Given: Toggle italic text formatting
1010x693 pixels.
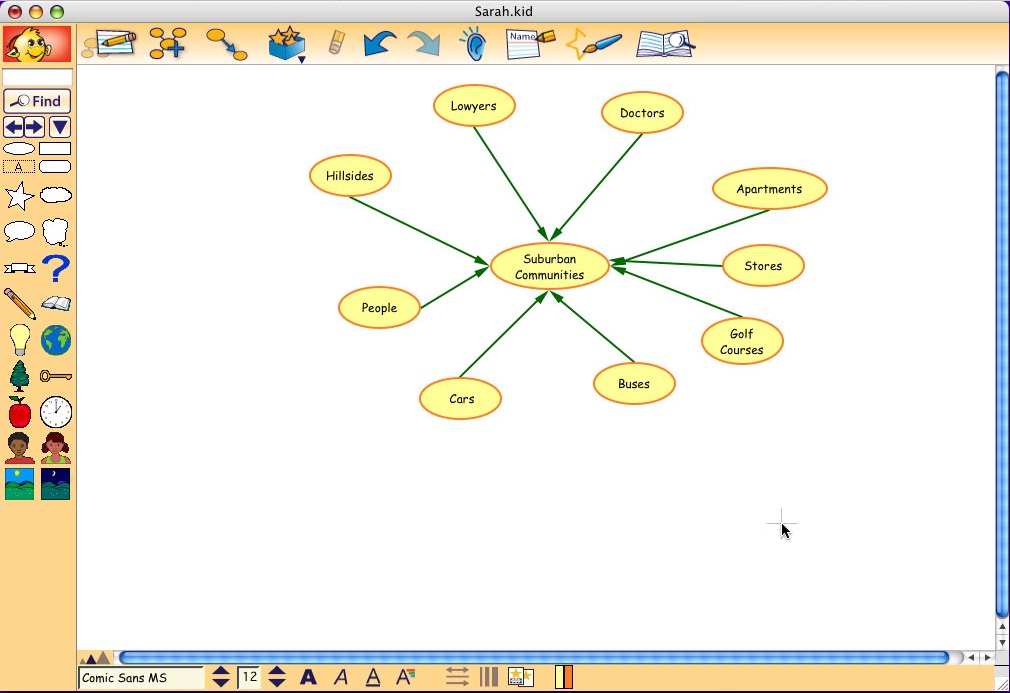Looking at the screenshot, I should point(341,677).
